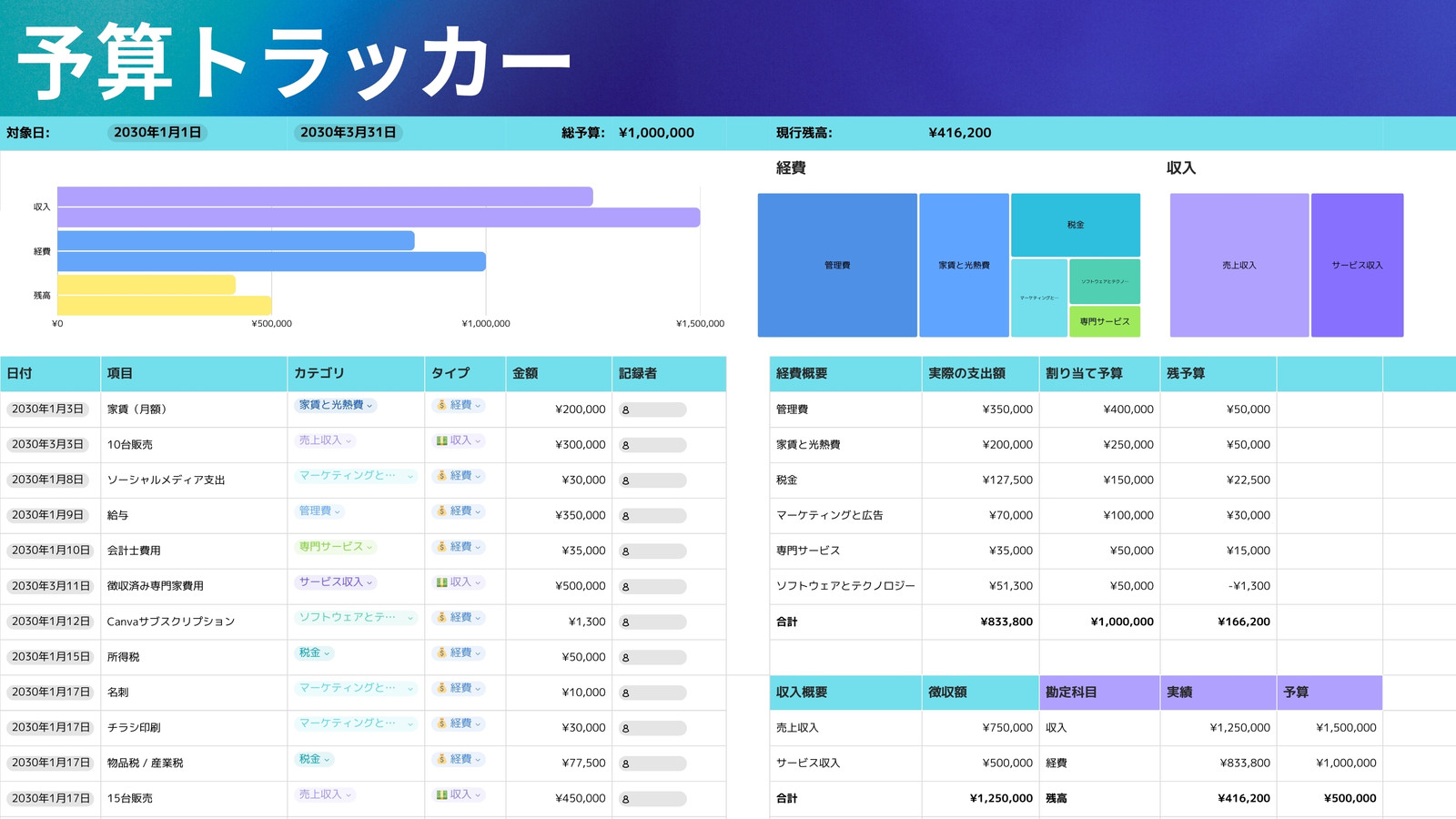The width and height of the screenshot is (1456, 819).
Task: Open the 専門サービス category dropdown chip
Action: (336, 547)
